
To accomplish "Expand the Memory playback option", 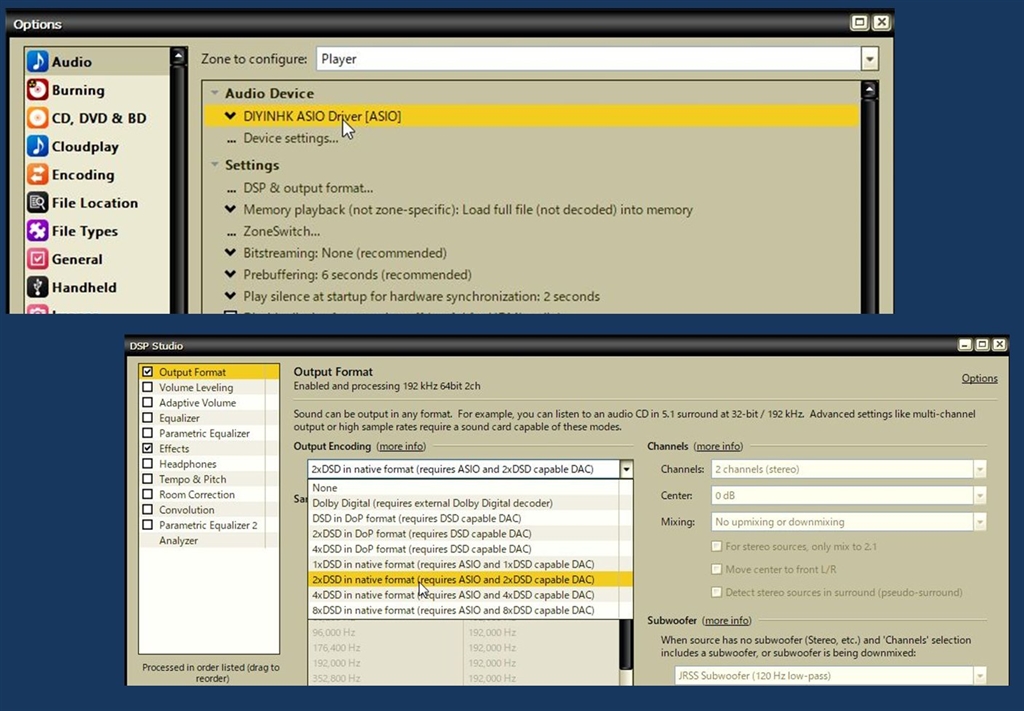I will 230,209.
